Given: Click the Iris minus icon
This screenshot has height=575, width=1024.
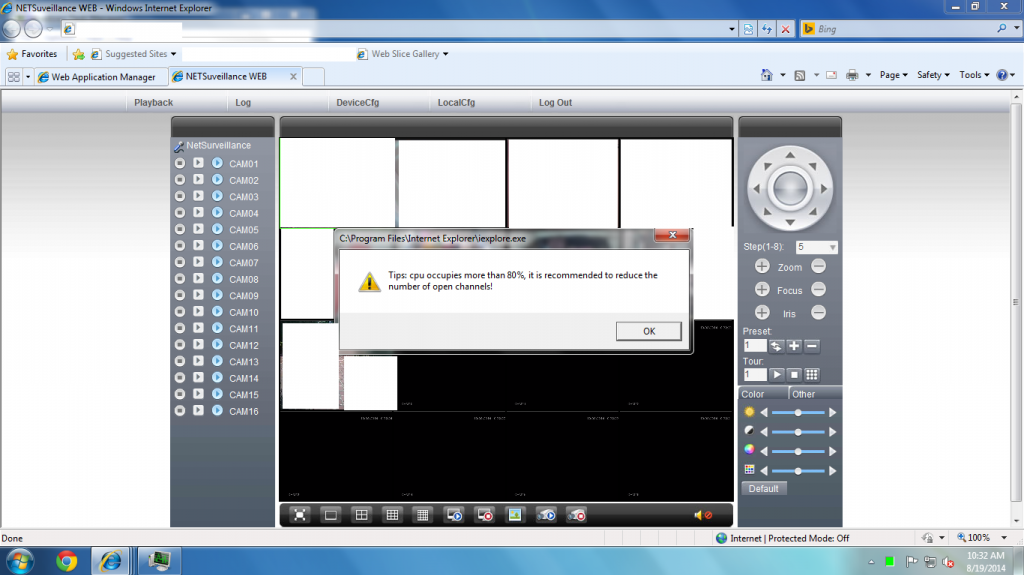Looking at the screenshot, I should click(818, 313).
